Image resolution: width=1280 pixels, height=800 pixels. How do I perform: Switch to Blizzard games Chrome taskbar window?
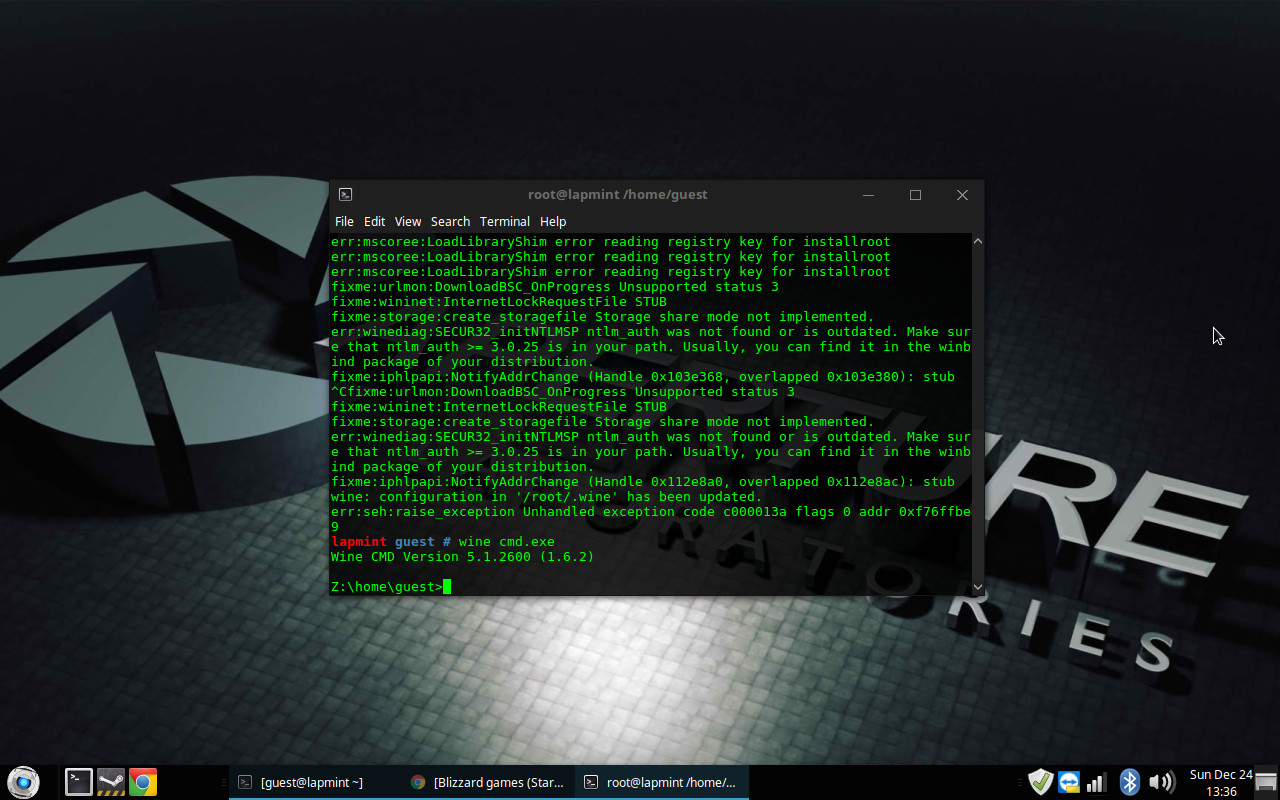pos(488,782)
